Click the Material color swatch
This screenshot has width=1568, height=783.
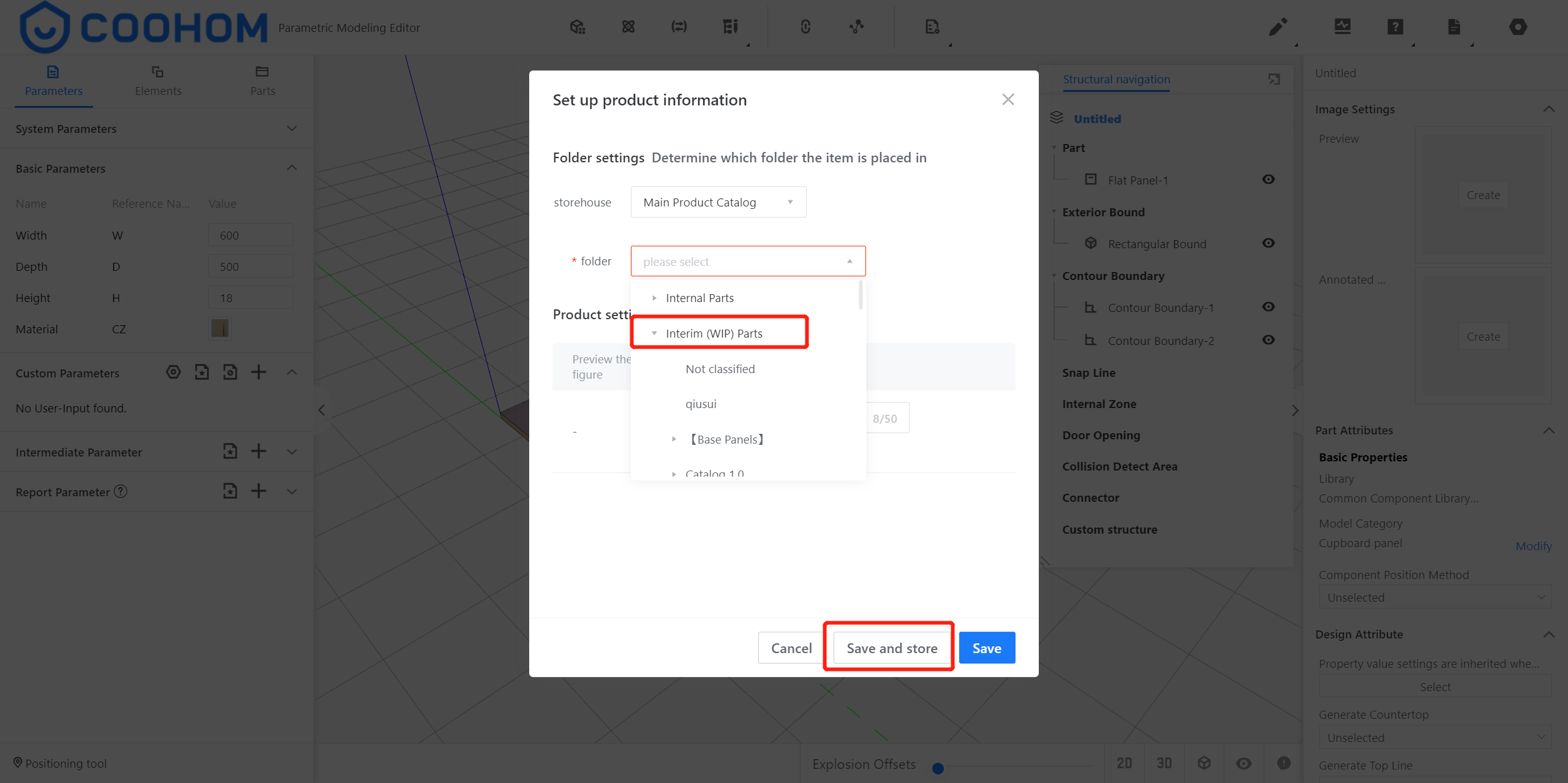pyautogui.click(x=219, y=328)
